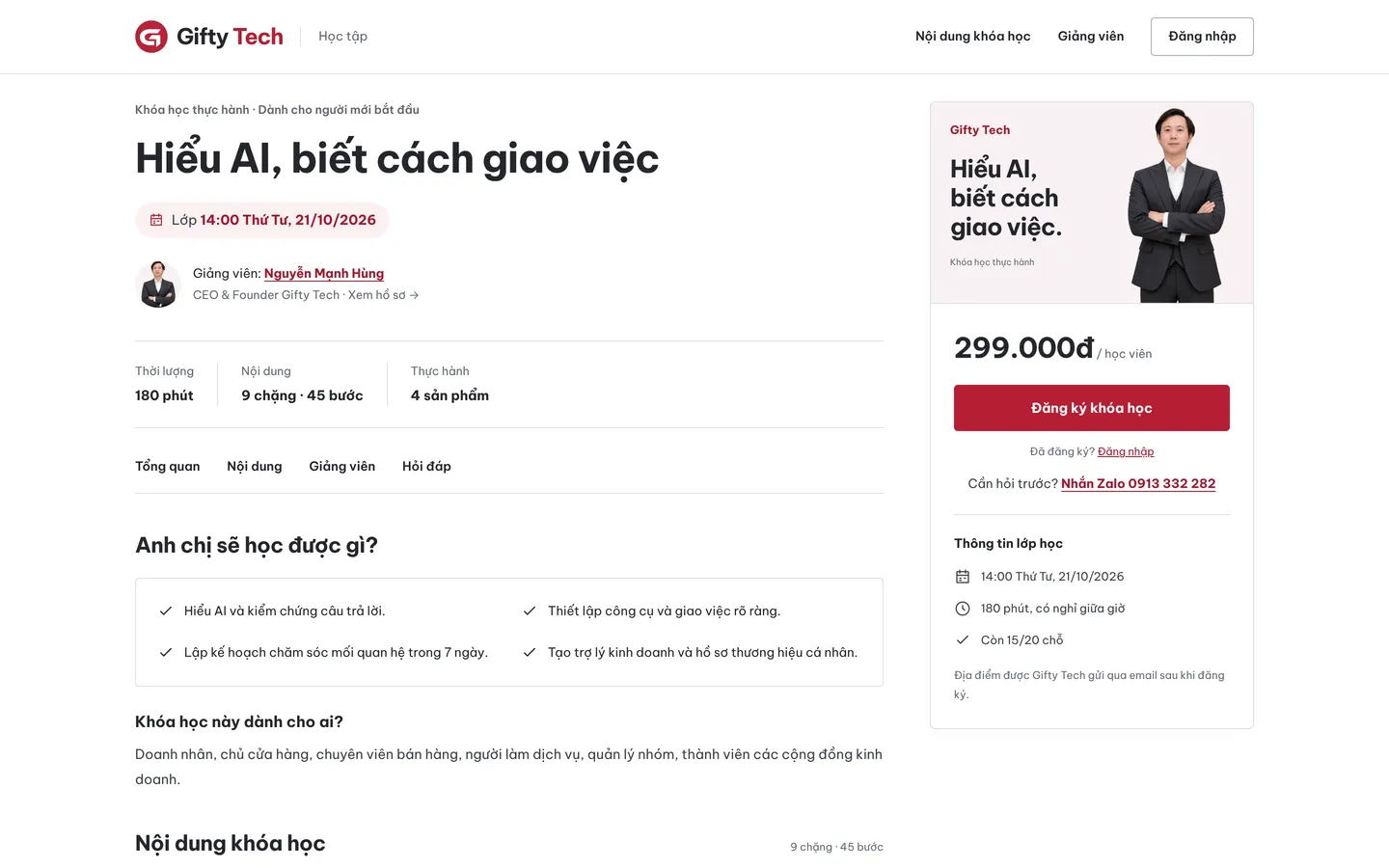Click checkmark beside Thiết lập công cụ
The image size is (1389, 868).
coord(530,610)
